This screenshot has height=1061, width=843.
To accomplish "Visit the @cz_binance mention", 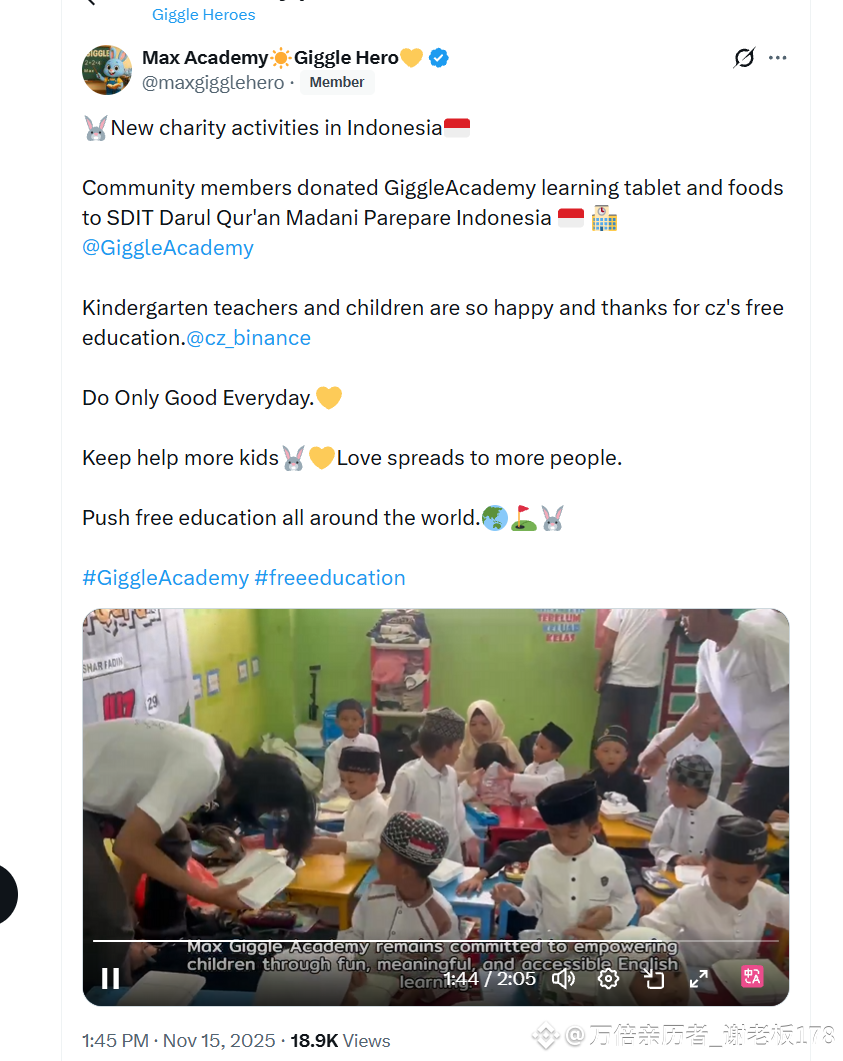I will 248,338.
